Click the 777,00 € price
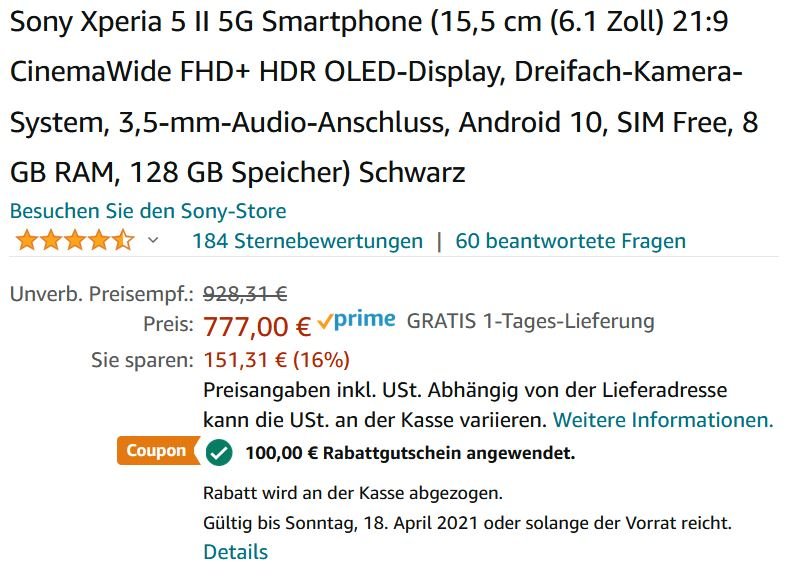 (x=257, y=326)
